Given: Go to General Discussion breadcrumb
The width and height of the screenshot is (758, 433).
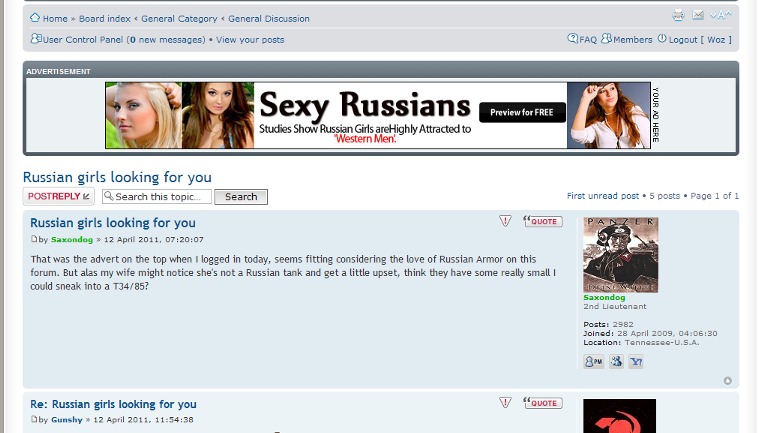Looking at the screenshot, I should tap(268, 18).
